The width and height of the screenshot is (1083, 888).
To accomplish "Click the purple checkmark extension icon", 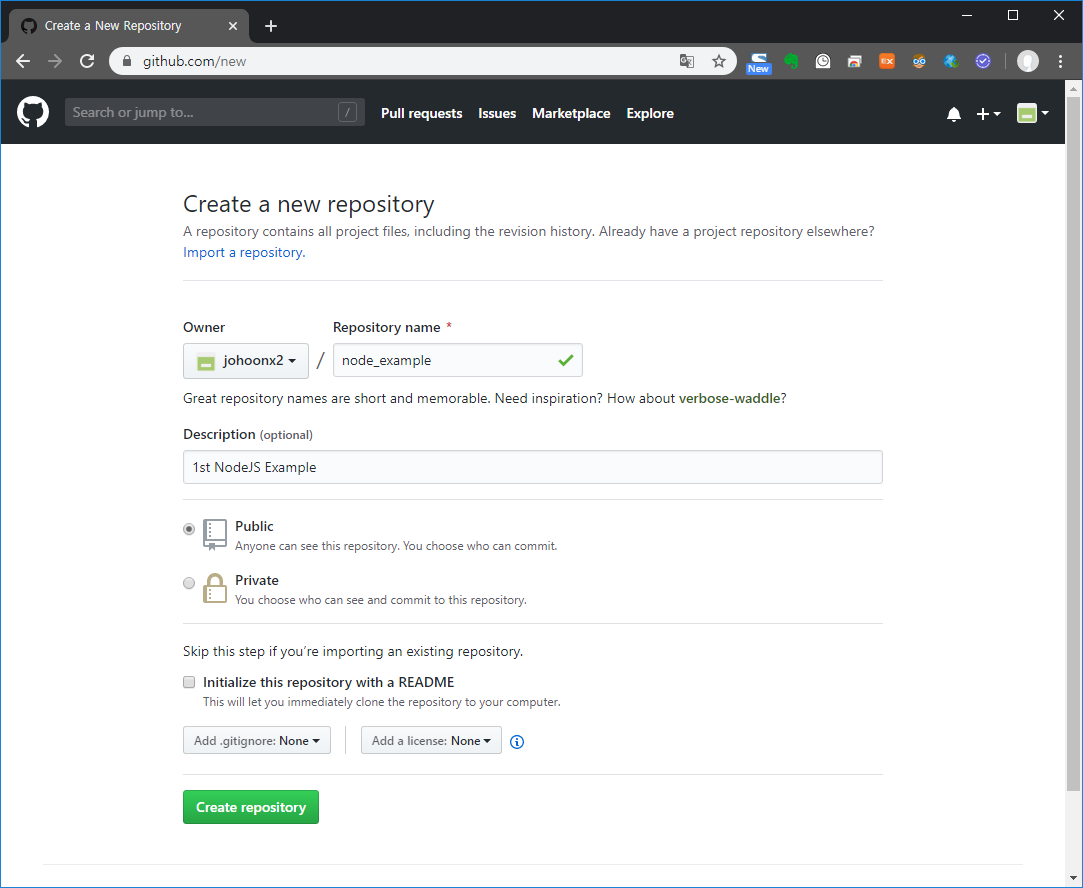I will pyautogui.click(x=983, y=61).
